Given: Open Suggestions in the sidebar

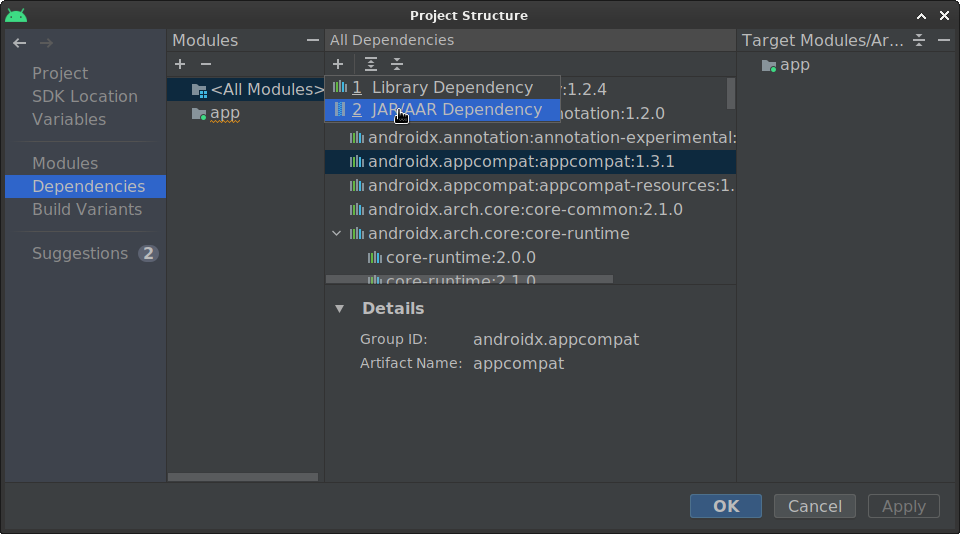Looking at the screenshot, I should pos(80,254).
